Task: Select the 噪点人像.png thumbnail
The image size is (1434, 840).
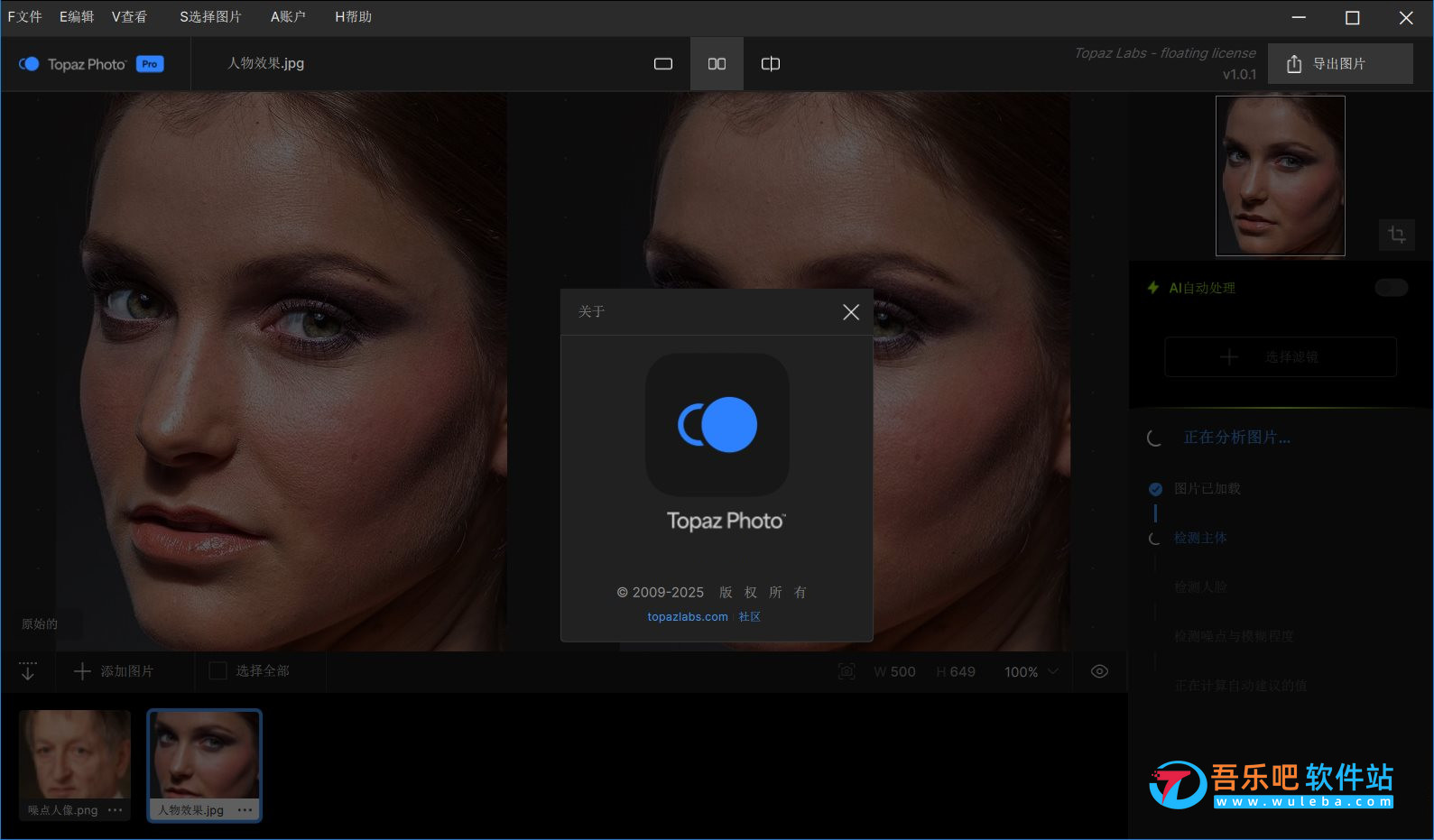Action: click(x=75, y=754)
